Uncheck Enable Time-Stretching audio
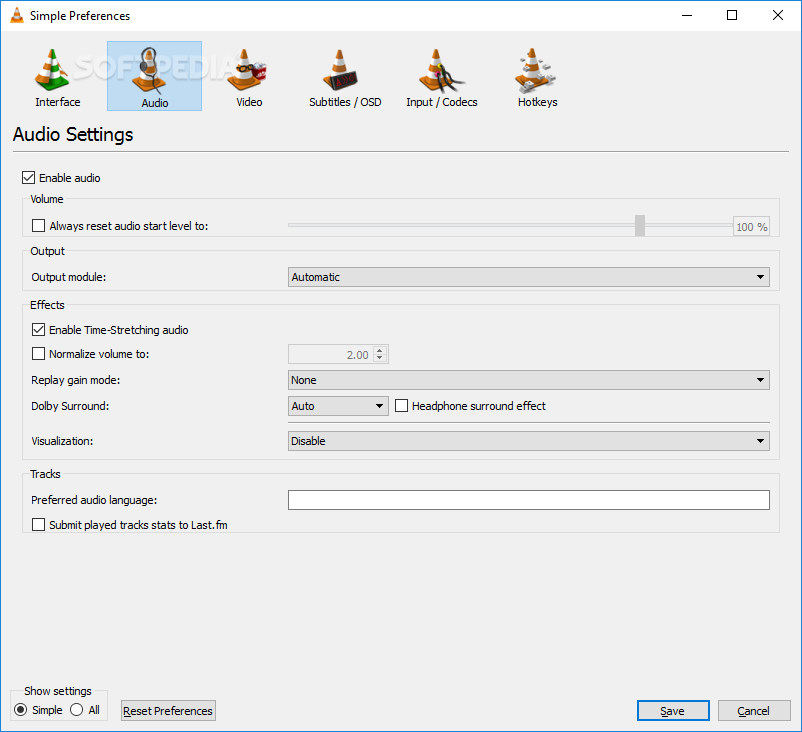This screenshot has width=802, height=732. point(38,329)
